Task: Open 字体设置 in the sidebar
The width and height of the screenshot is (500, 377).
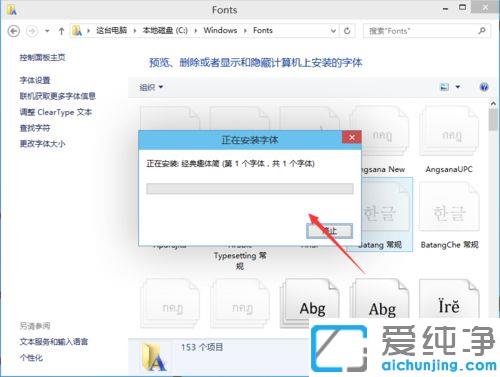Action: pos(35,80)
